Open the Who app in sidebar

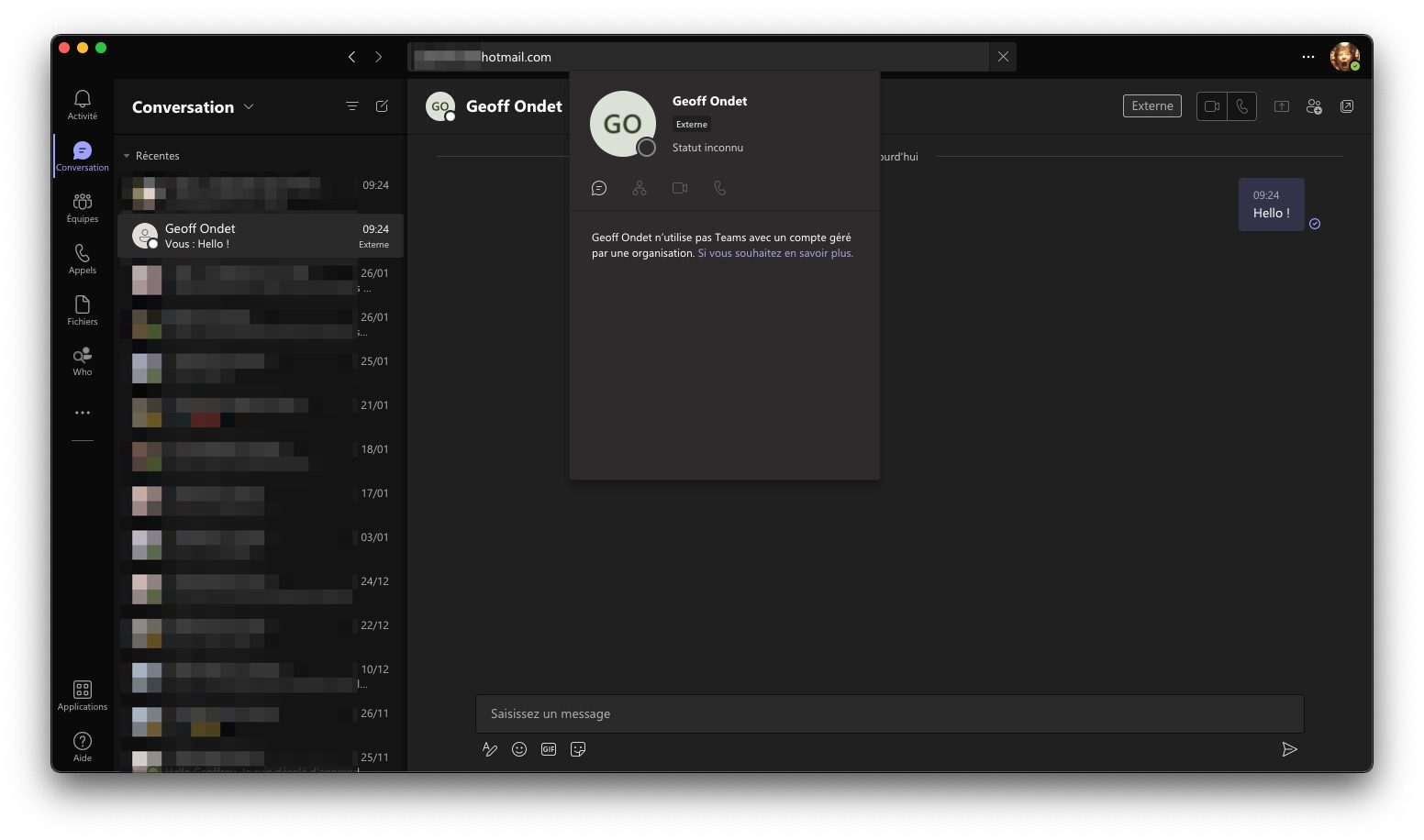click(x=82, y=360)
